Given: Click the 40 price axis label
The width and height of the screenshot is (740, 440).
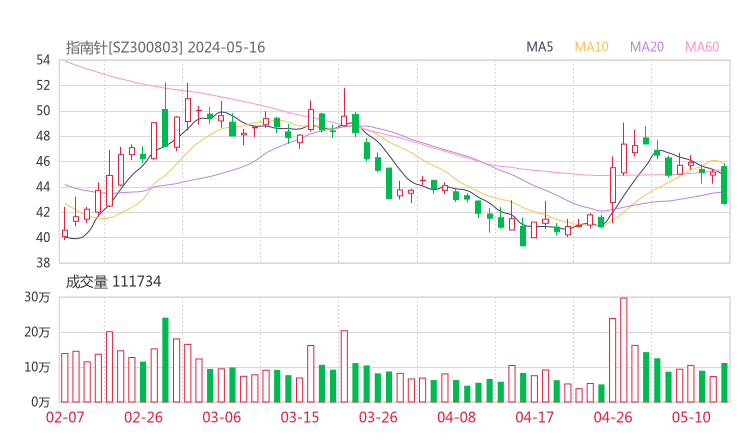Looking at the screenshot, I should [x=42, y=237].
